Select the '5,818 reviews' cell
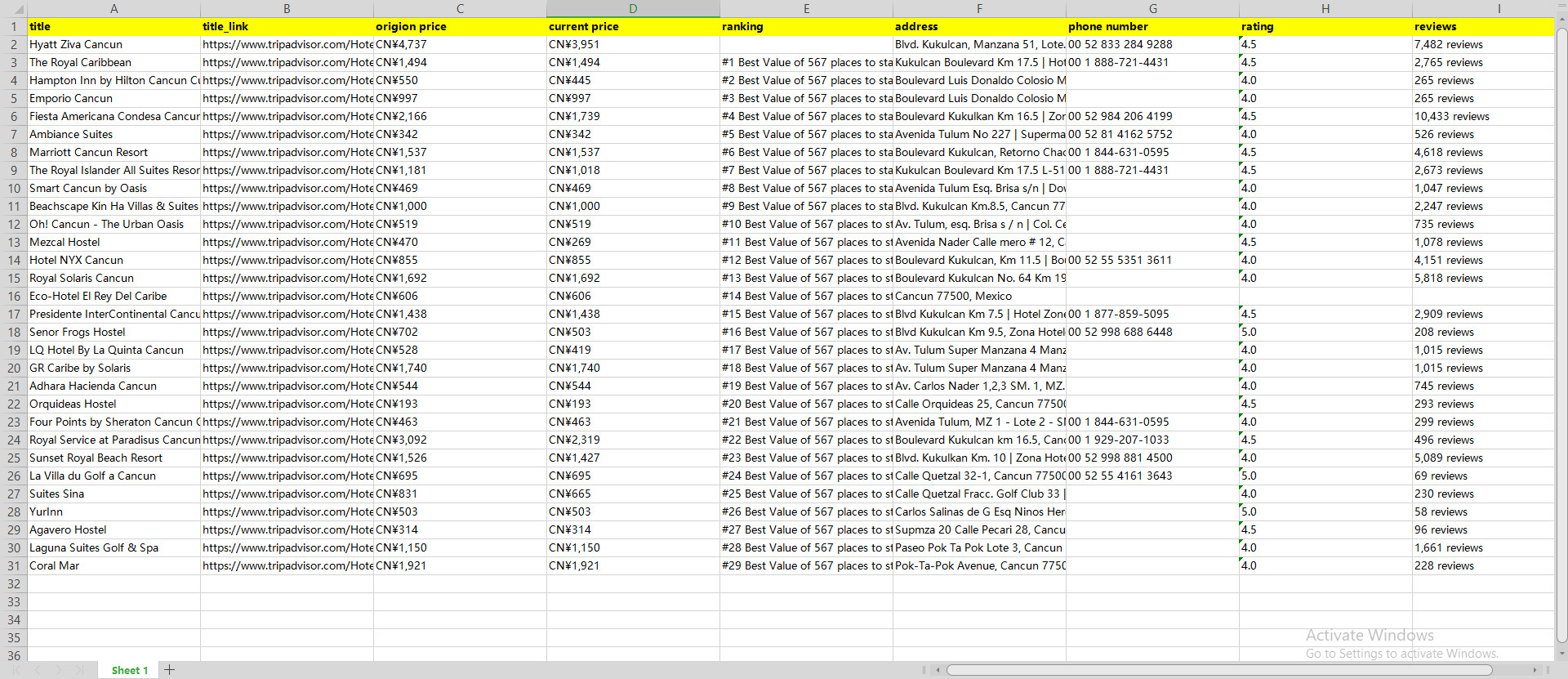 (x=1483, y=279)
